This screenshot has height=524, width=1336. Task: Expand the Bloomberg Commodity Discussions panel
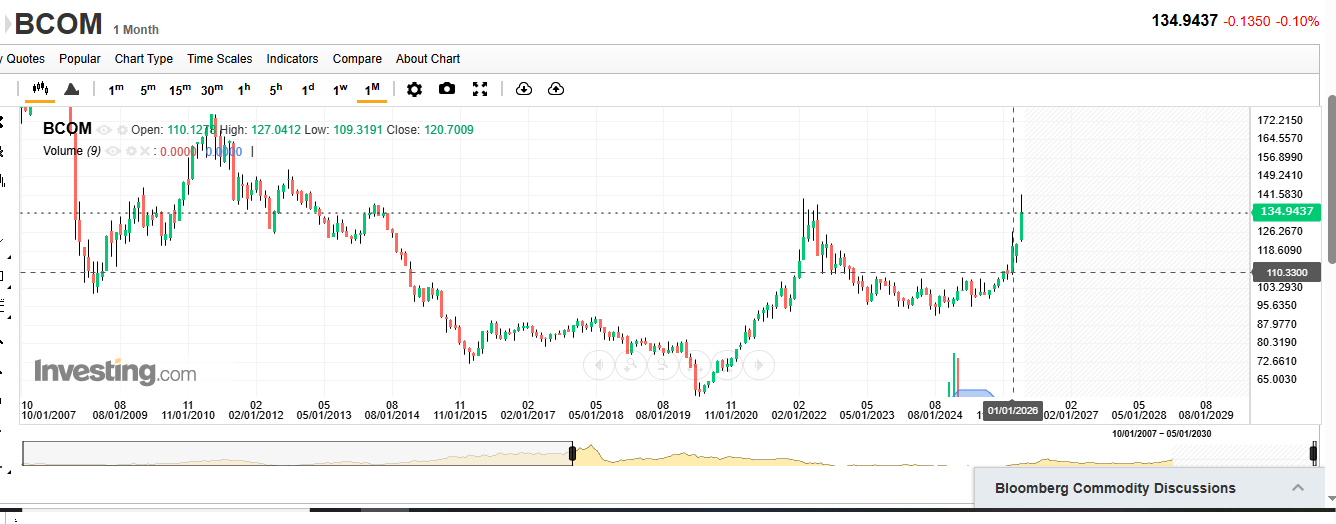click(1298, 488)
